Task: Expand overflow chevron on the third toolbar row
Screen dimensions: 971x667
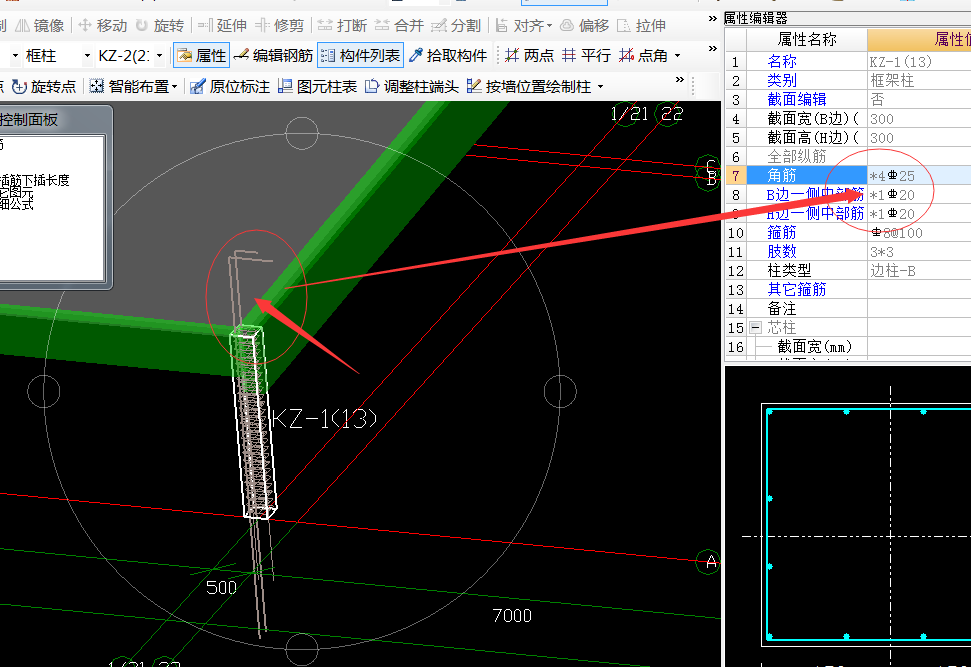Action: click(680, 79)
